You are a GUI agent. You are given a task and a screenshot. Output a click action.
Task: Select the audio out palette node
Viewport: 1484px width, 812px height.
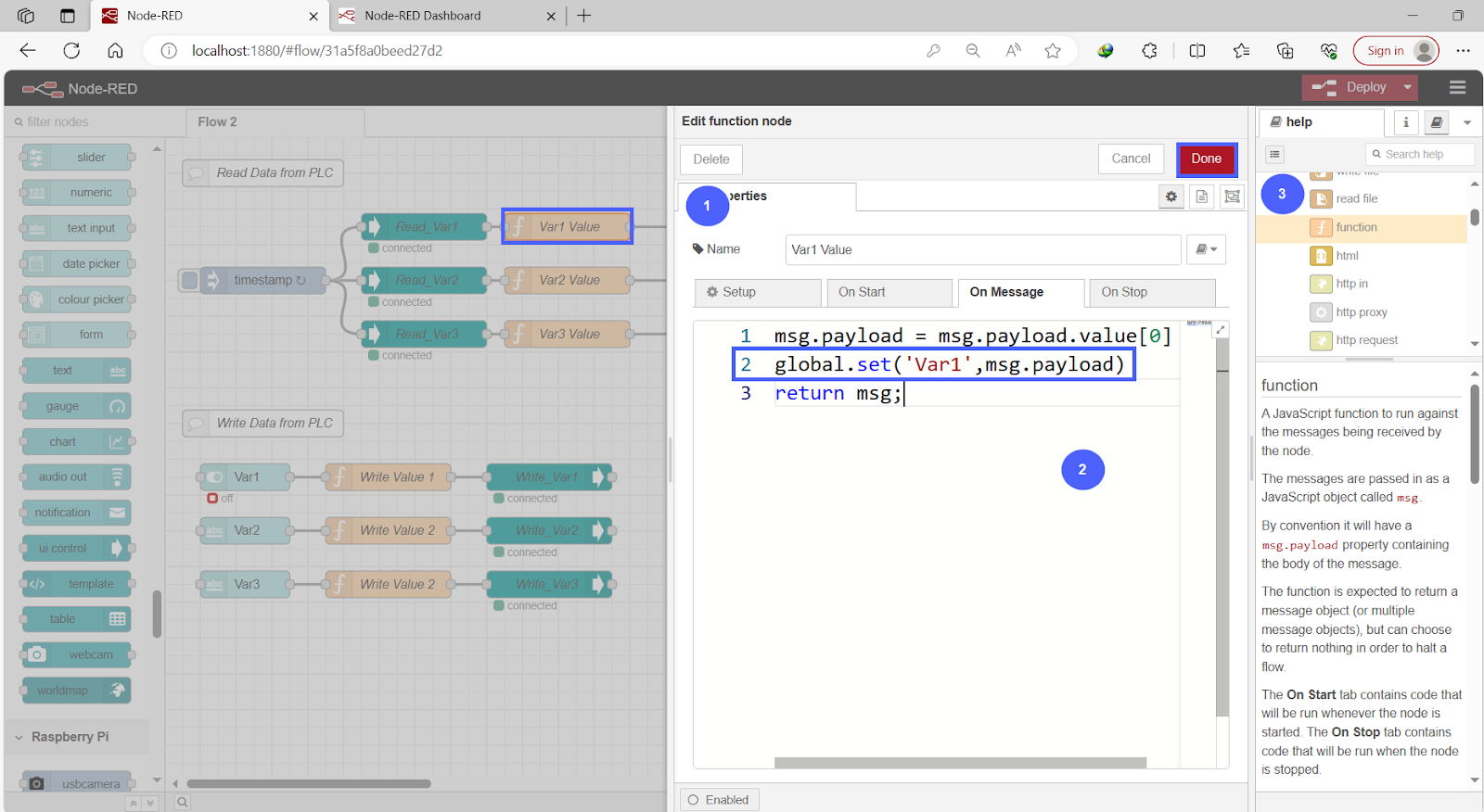coord(77,477)
